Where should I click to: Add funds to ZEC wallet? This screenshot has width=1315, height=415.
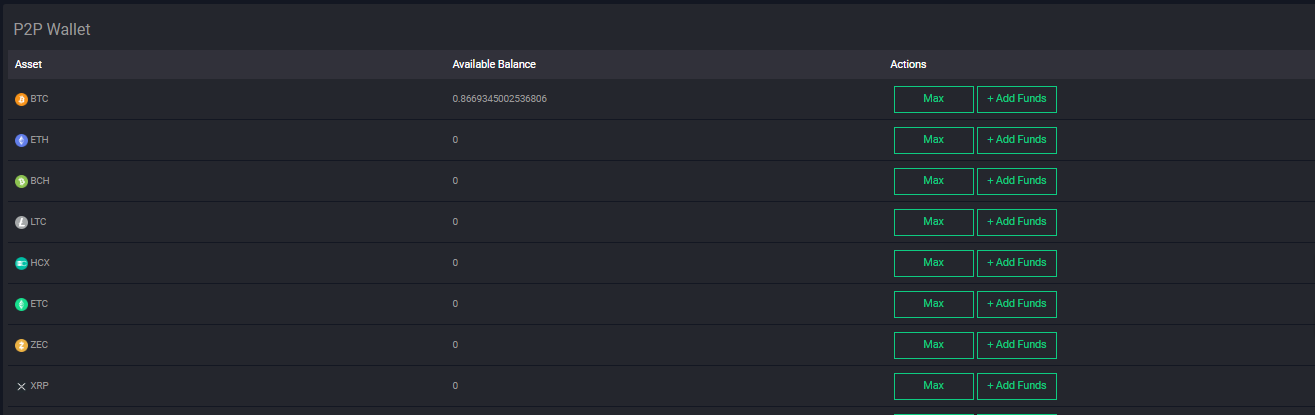(x=1016, y=345)
